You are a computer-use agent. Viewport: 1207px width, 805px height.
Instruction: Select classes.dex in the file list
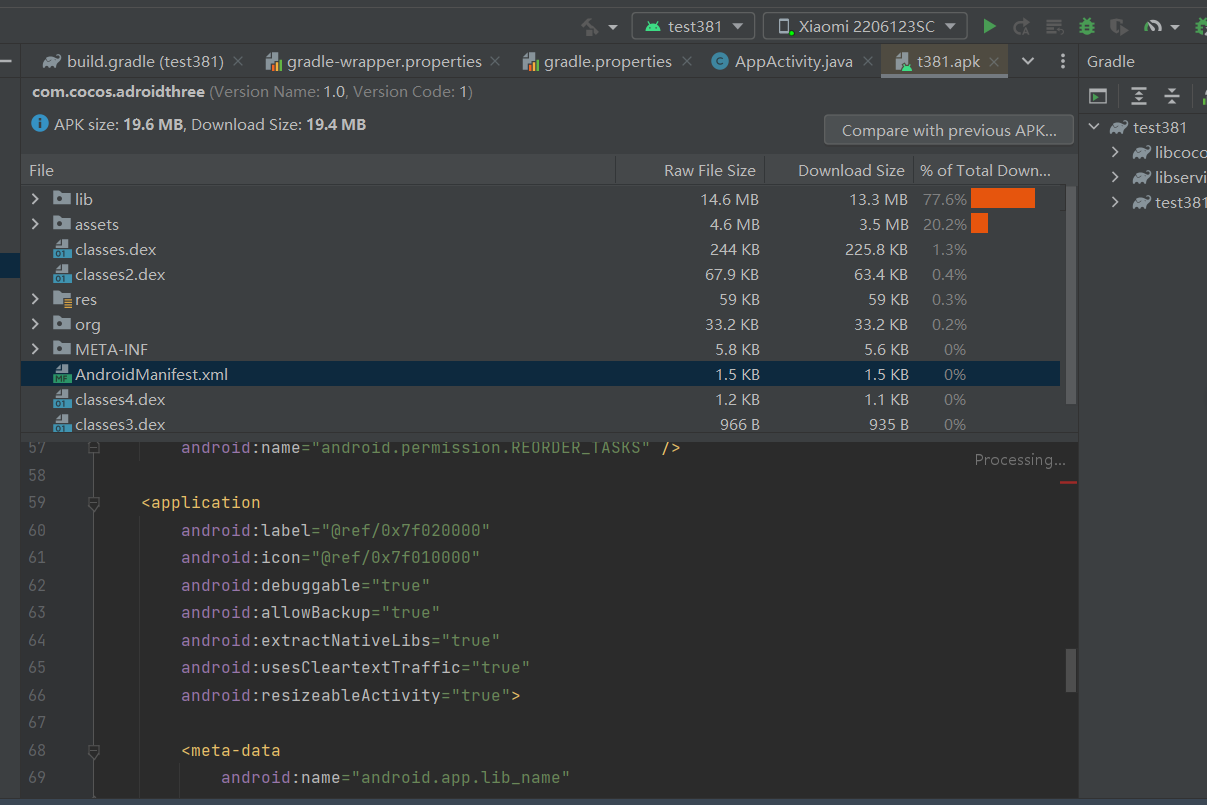point(115,250)
